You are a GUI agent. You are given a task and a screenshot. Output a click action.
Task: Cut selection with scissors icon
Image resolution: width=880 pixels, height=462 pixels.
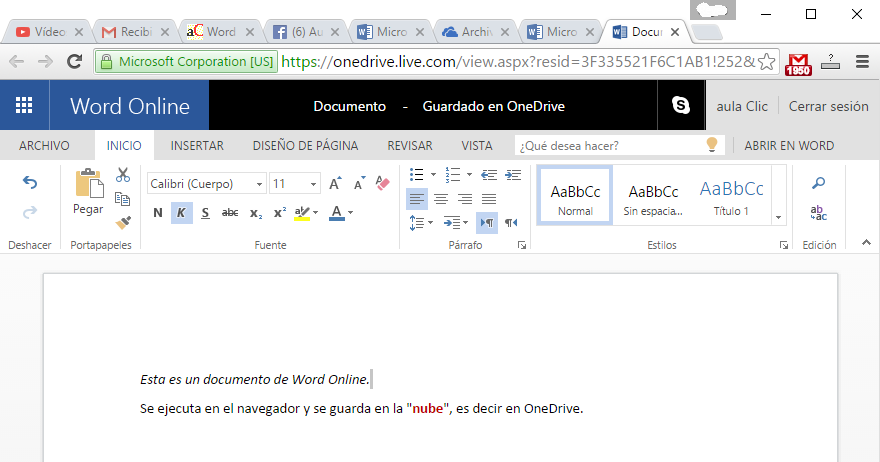123,175
